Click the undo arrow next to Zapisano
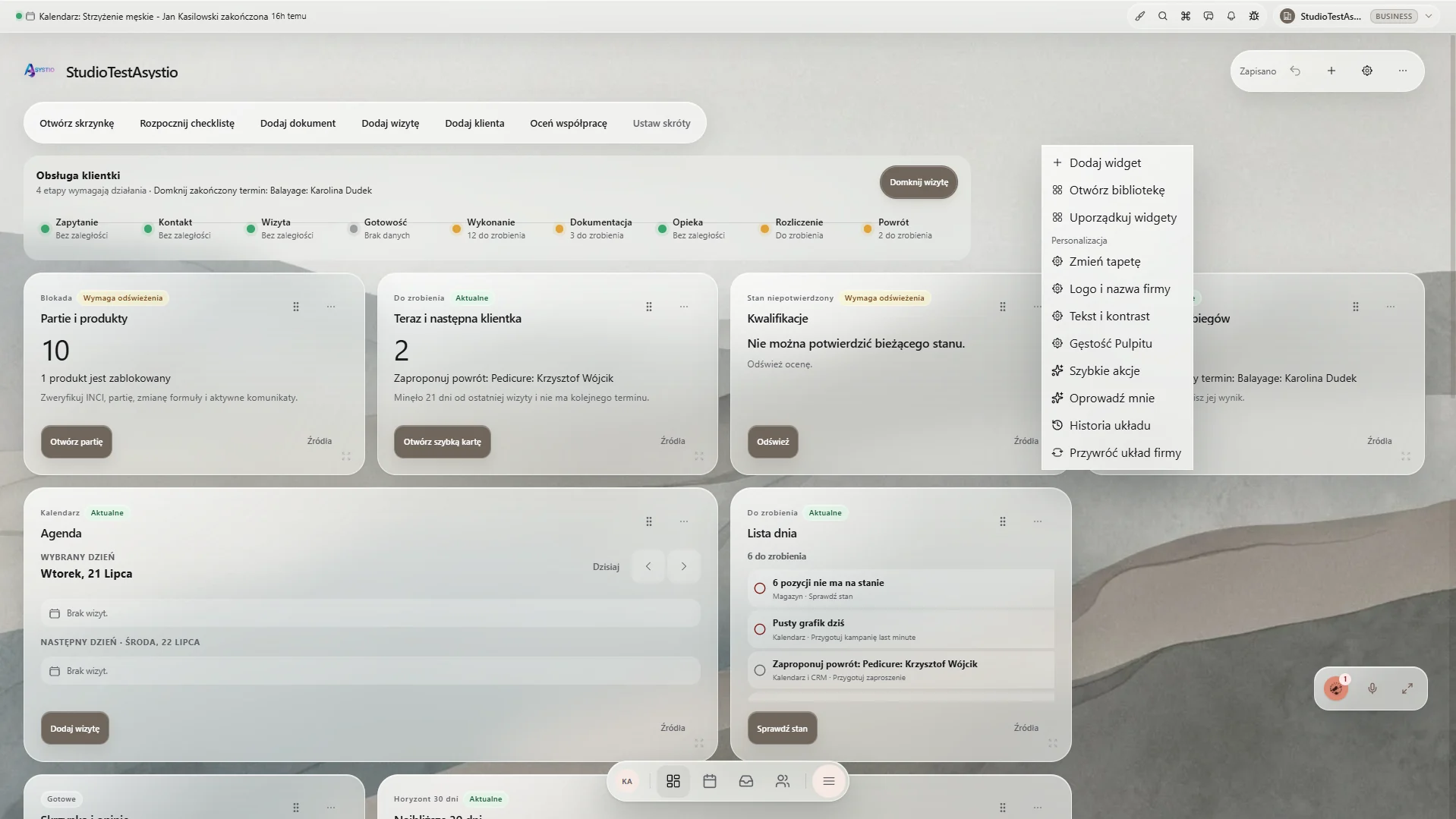The image size is (1456, 819). tap(1295, 71)
